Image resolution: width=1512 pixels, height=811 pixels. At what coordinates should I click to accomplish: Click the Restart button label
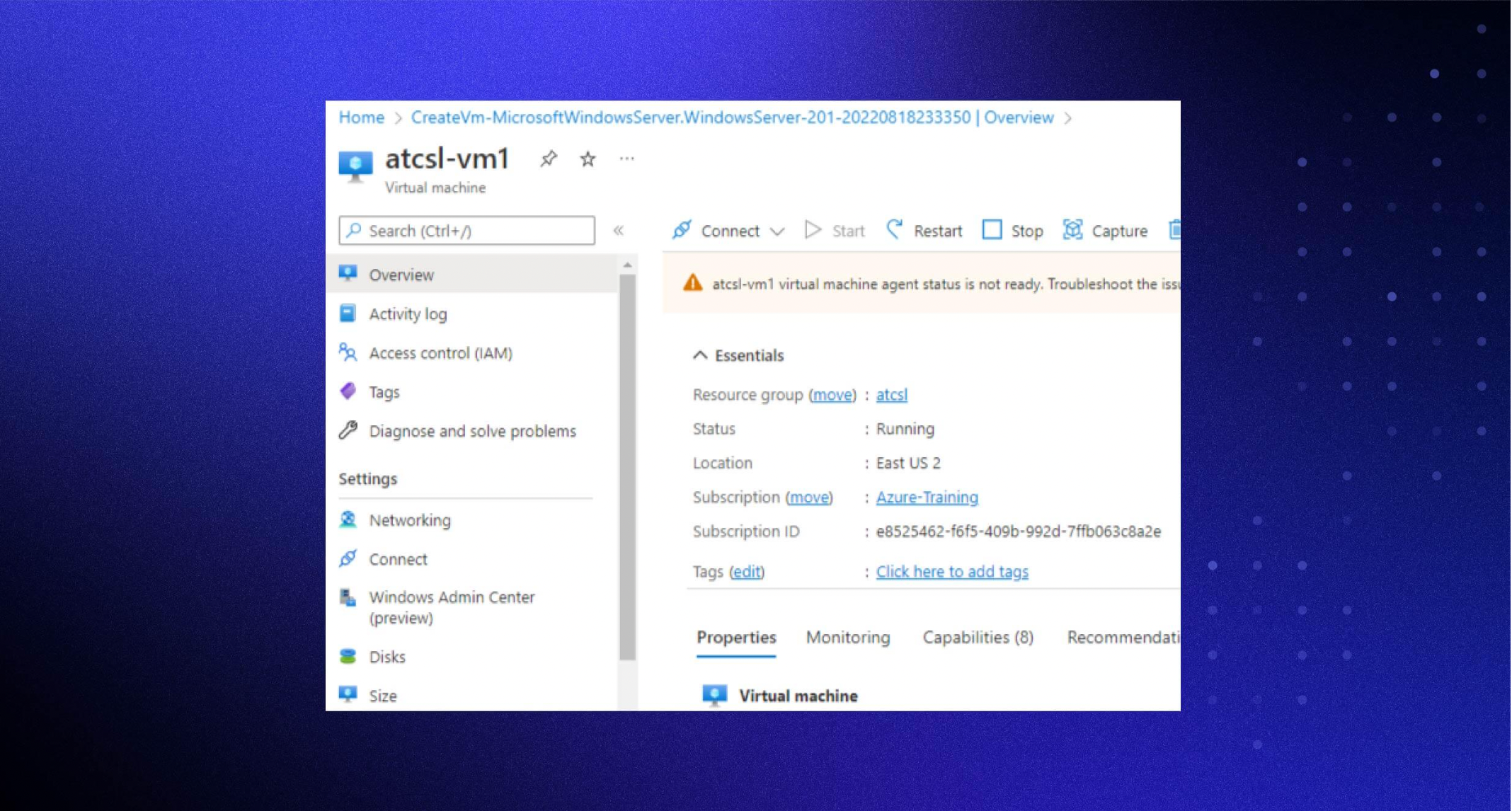click(937, 231)
